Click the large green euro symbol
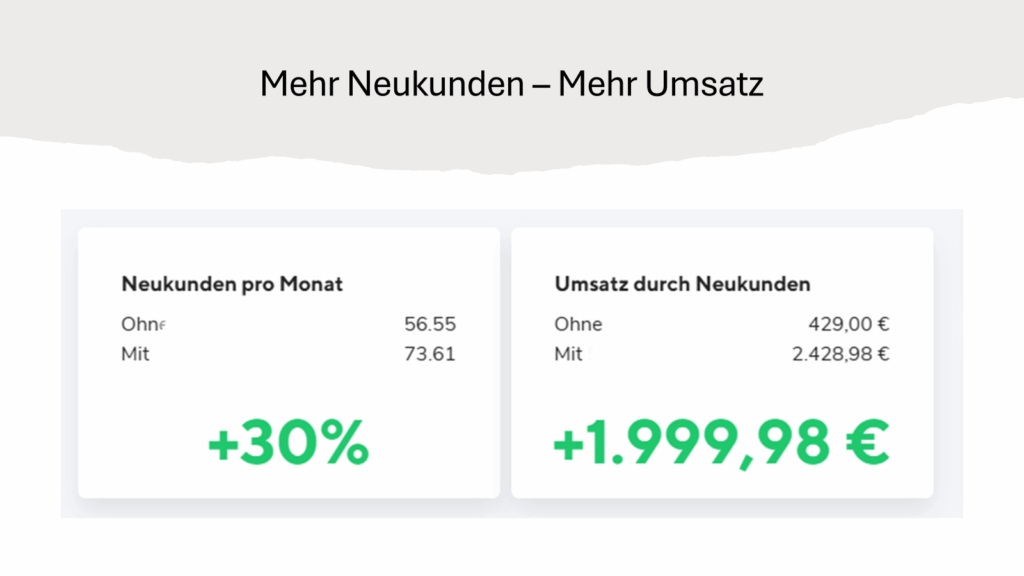This screenshot has height=576, width=1024. [x=863, y=445]
